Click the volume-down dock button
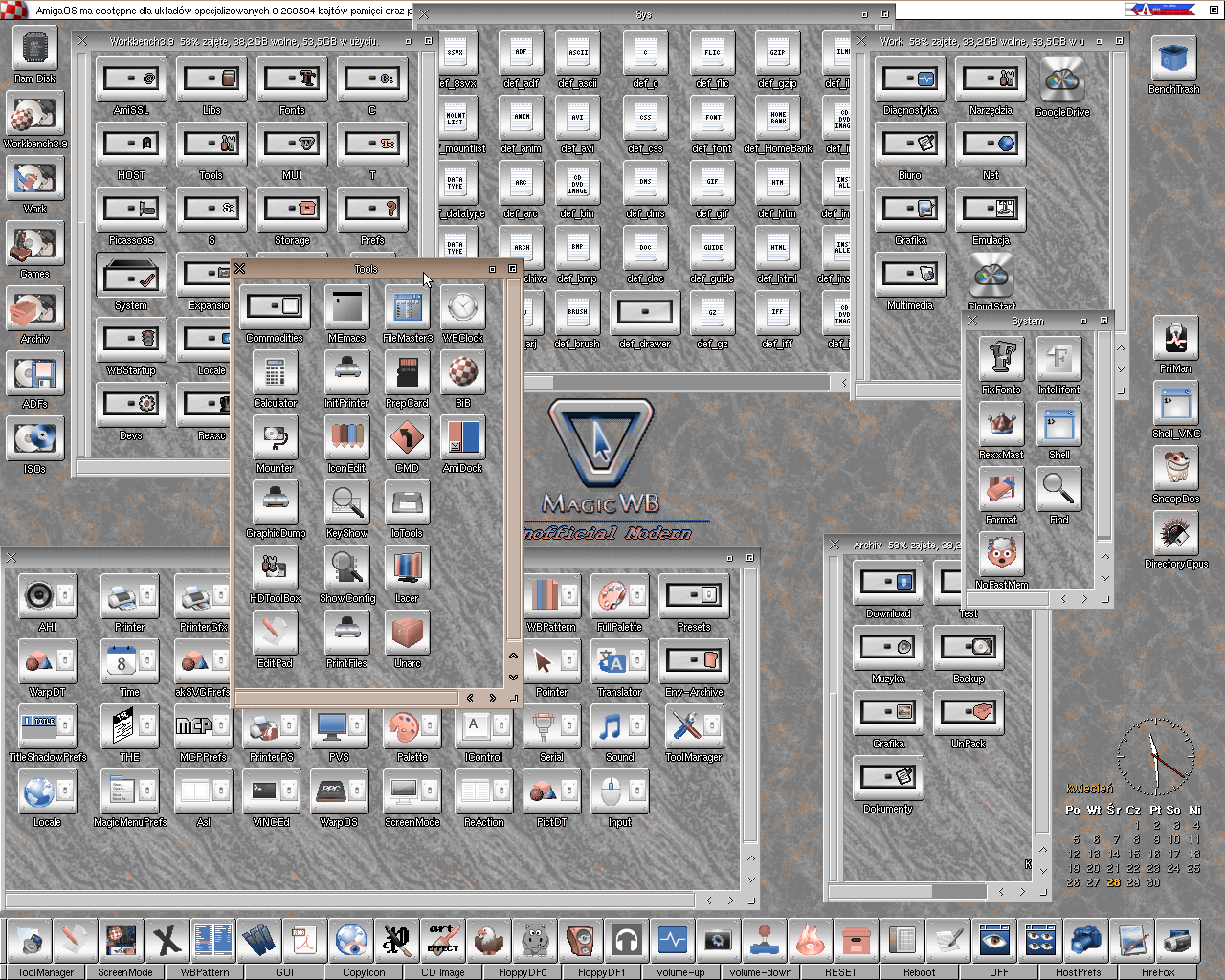The height and width of the screenshot is (980, 1225). [761, 972]
